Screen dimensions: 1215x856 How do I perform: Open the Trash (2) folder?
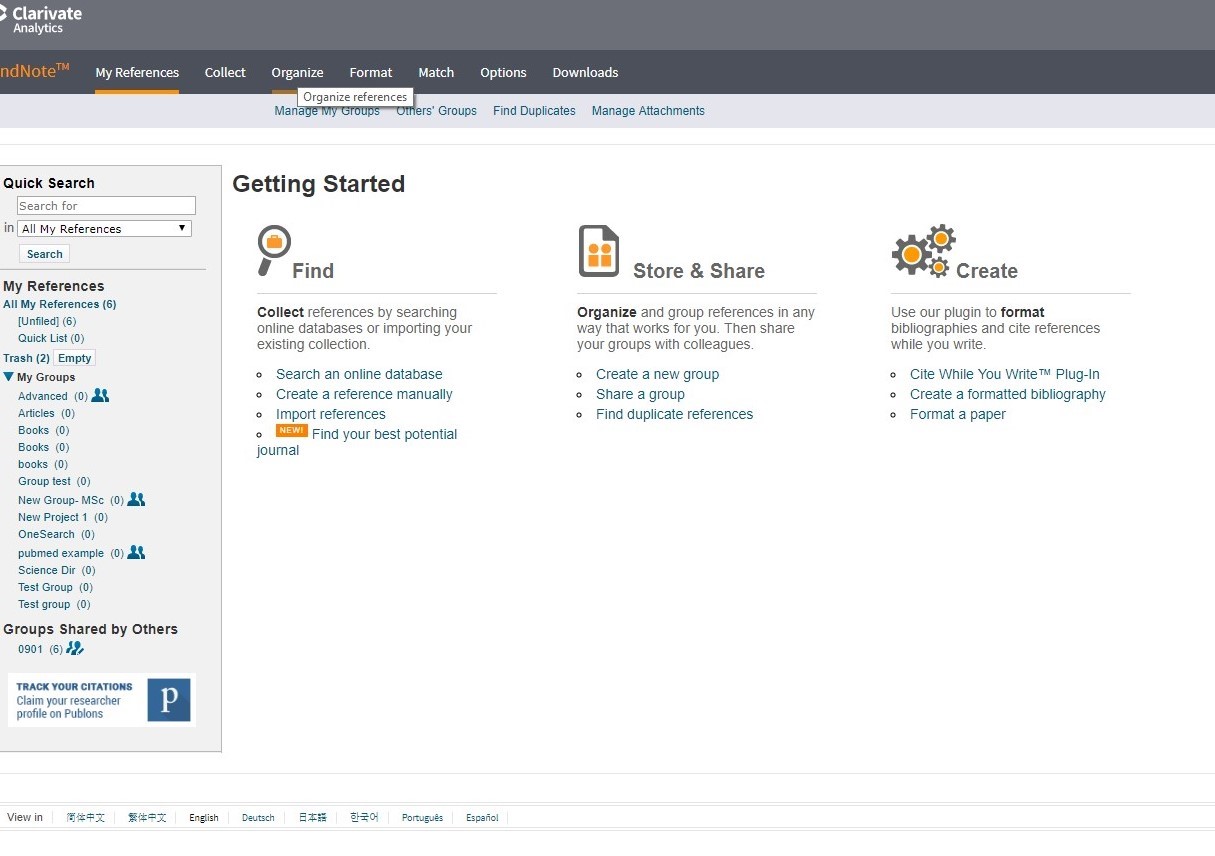pos(26,358)
